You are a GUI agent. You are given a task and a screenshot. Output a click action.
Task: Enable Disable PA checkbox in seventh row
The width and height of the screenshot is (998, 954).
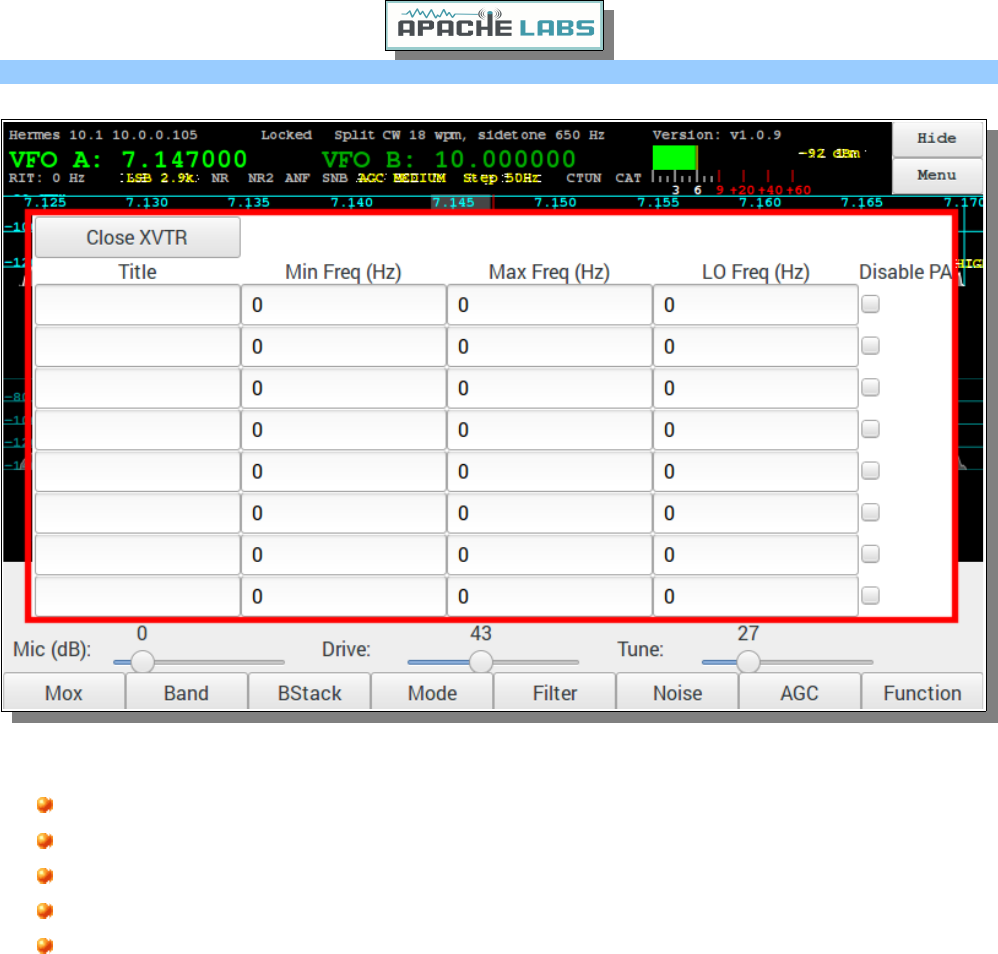point(871,554)
